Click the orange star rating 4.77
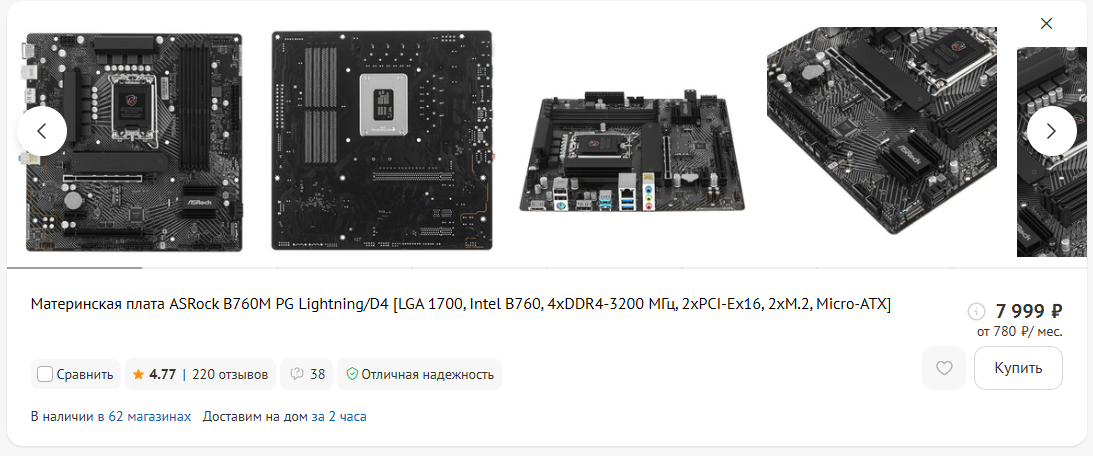Image resolution: width=1093 pixels, height=456 pixels. pyautogui.click(x=154, y=374)
